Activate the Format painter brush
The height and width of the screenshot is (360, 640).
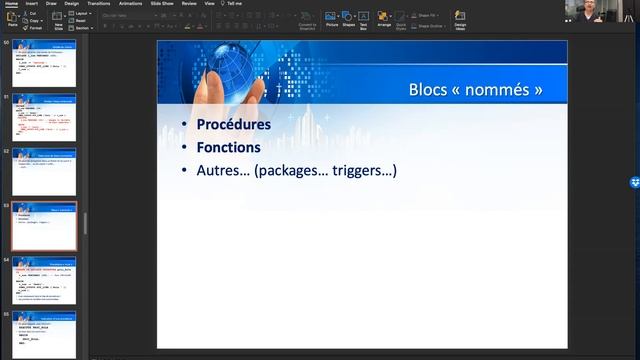[x=25, y=28]
